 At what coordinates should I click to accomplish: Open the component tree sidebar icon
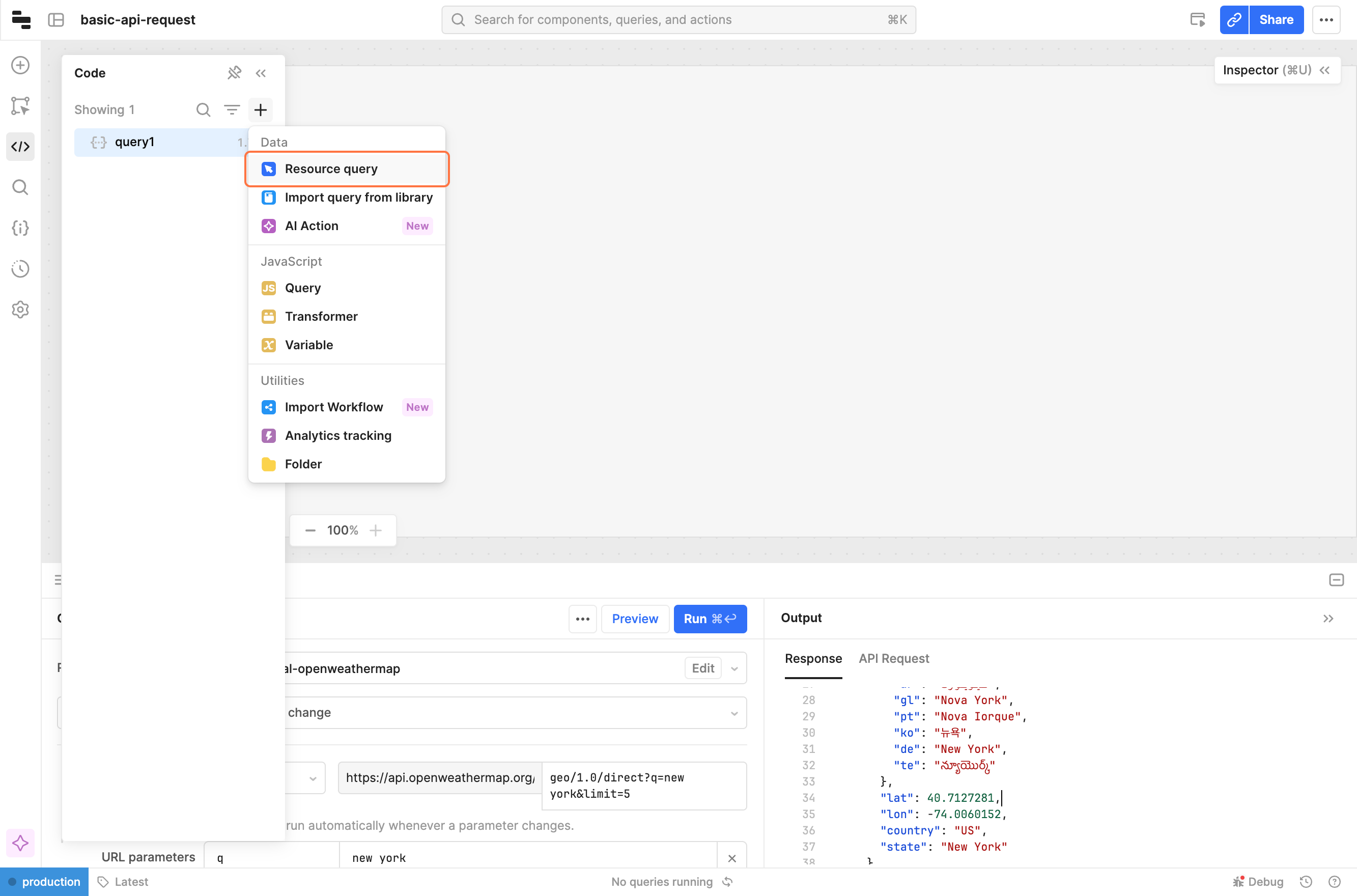(x=20, y=106)
